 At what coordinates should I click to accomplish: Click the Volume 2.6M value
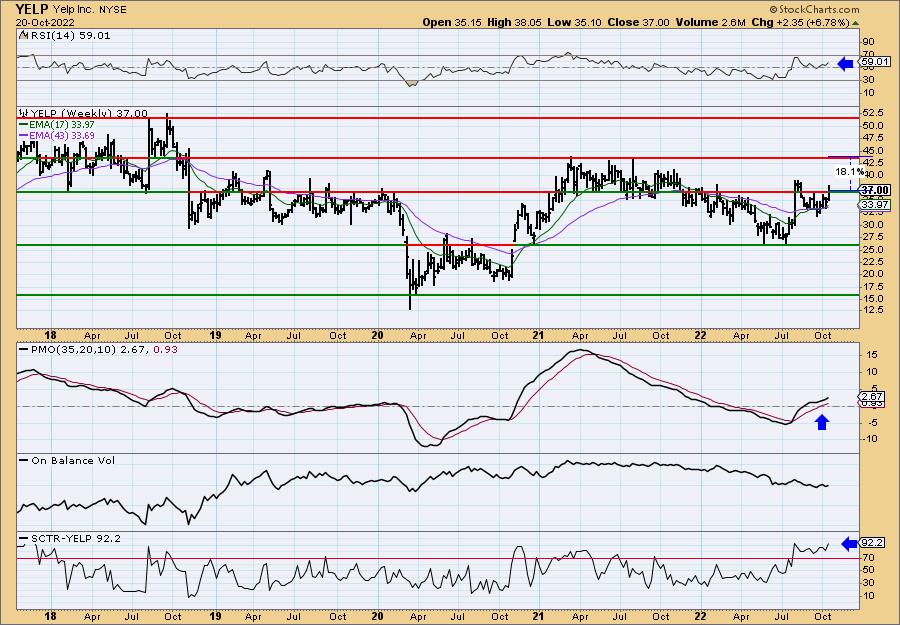(710, 22)
